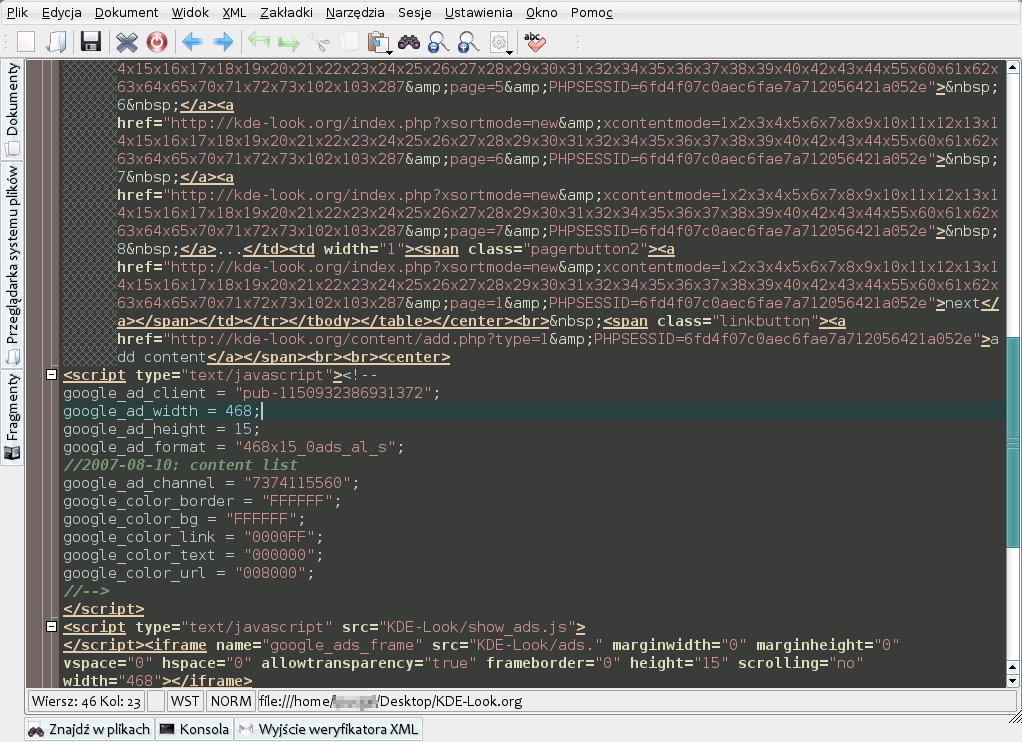The width and height of the screenshot is (1022, 742).
Task: Click the google_color_border "FFFFFF" line
Action: [201, 501]
